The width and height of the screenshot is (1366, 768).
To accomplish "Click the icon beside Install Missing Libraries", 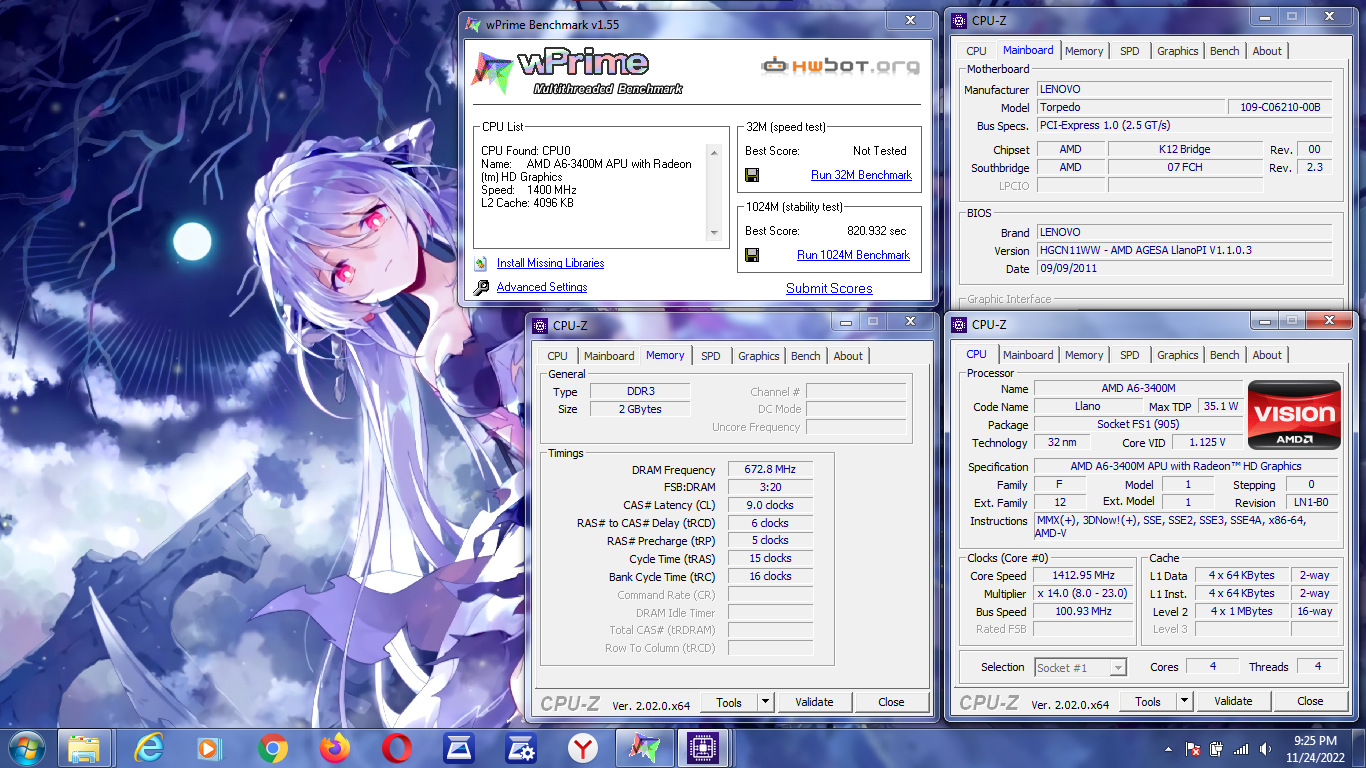I will [482, 263].
